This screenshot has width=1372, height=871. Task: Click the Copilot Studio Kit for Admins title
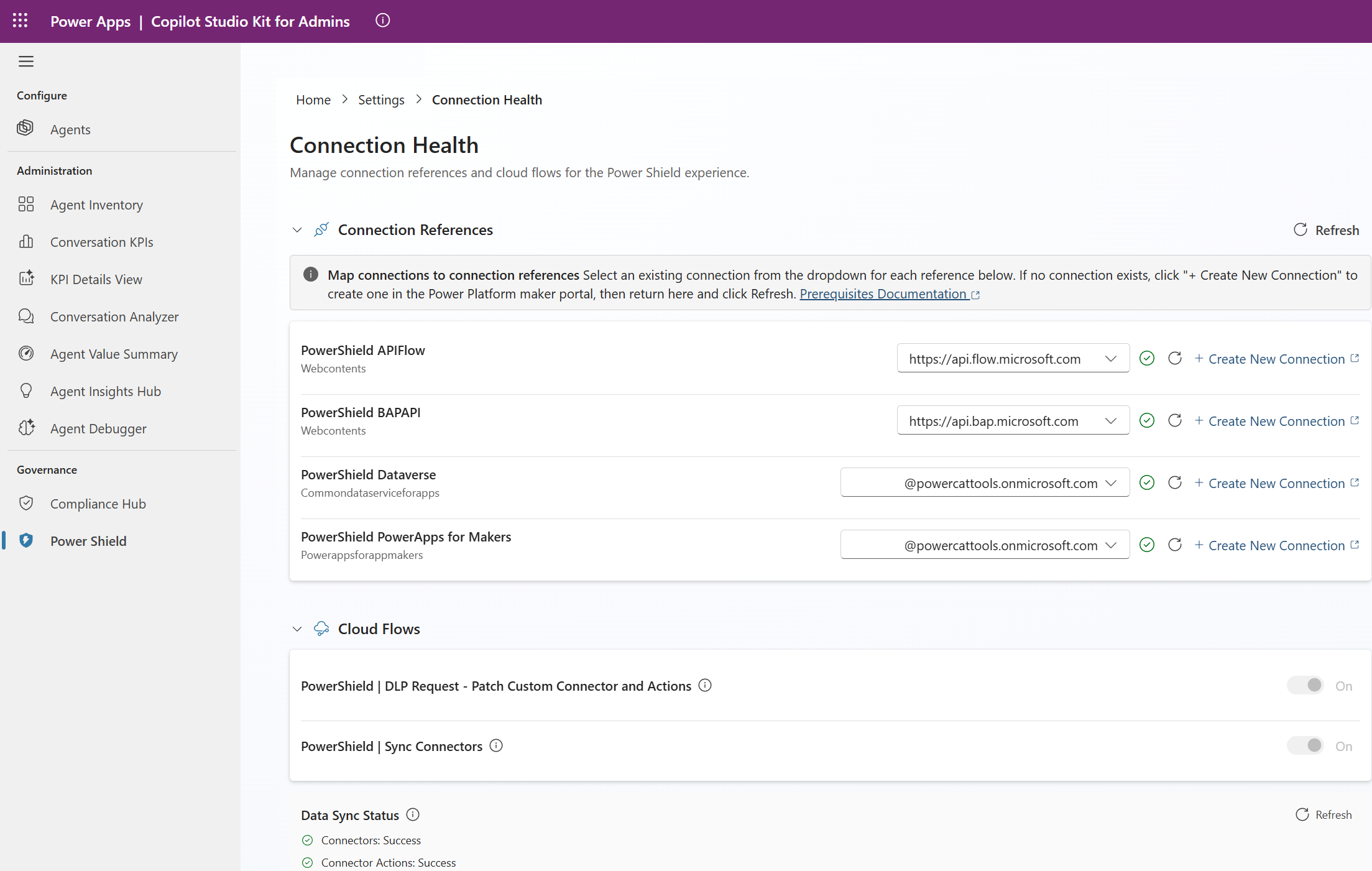click(x=251, y=21)
